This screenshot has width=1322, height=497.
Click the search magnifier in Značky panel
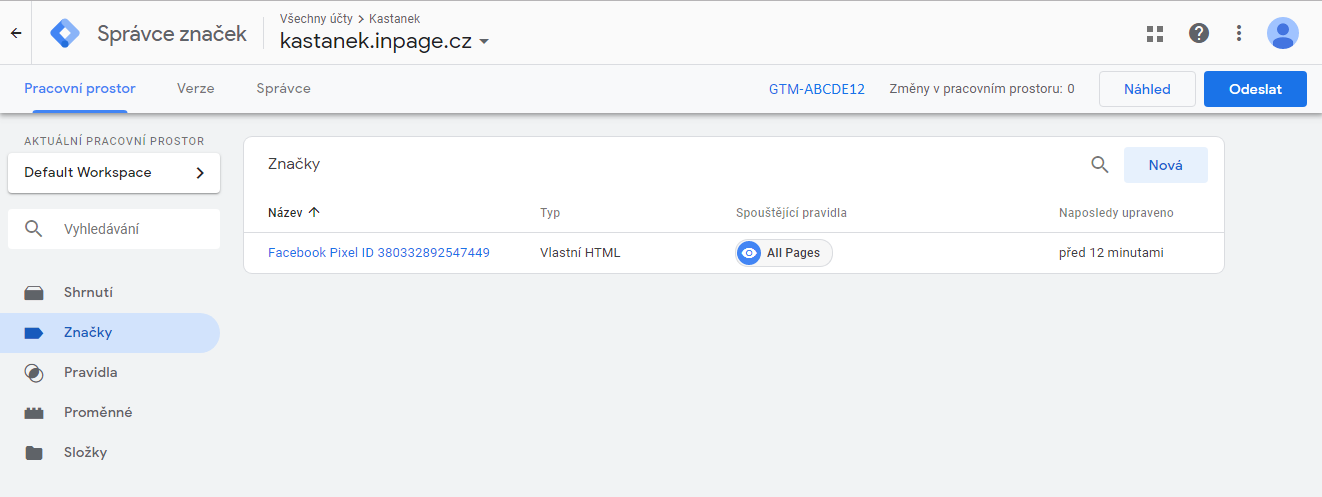click(1099, 165)
